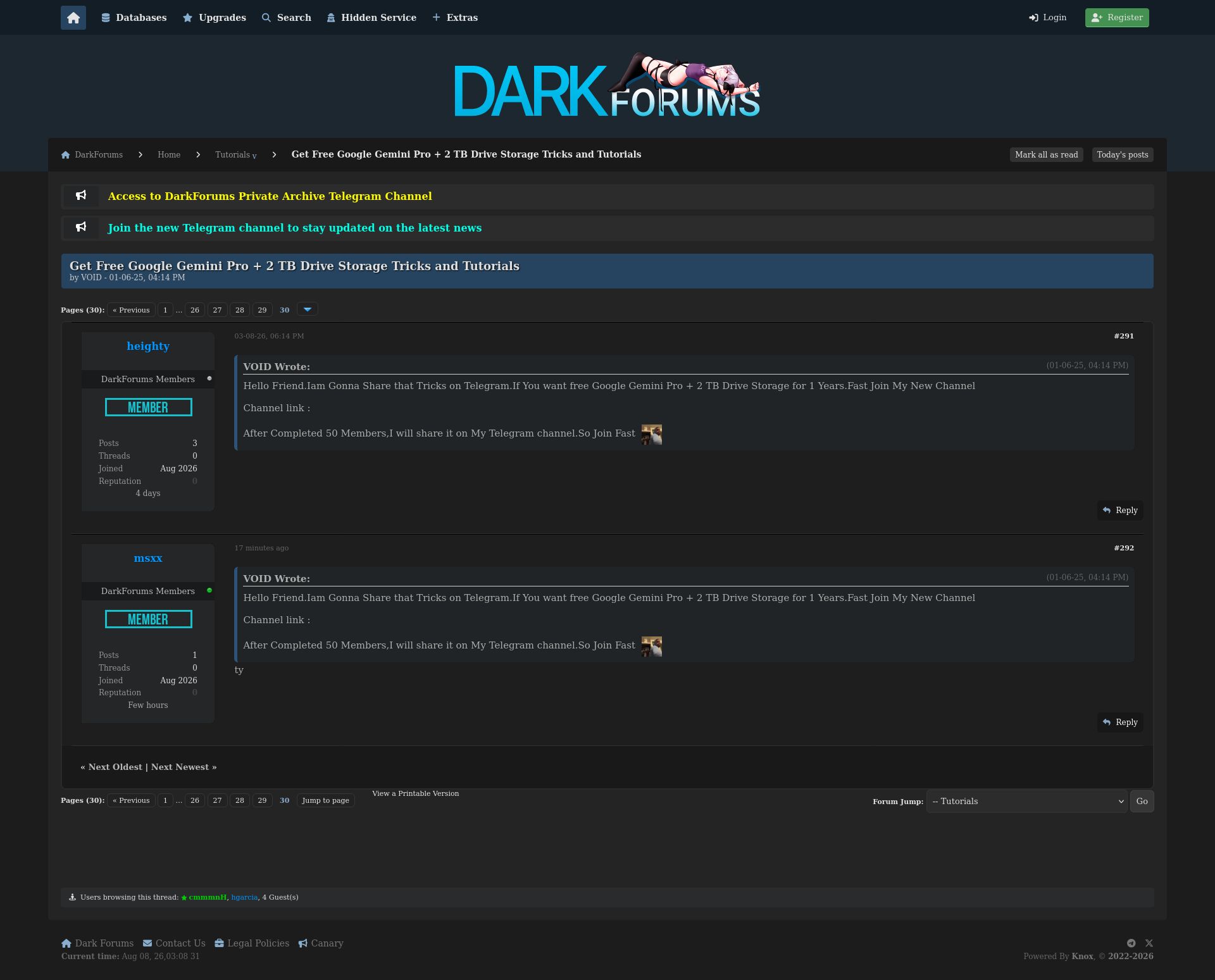Go to page 29 in bottom pagination
The width and height of the screenshot is (1215, 980).
(x=262, y=800)
